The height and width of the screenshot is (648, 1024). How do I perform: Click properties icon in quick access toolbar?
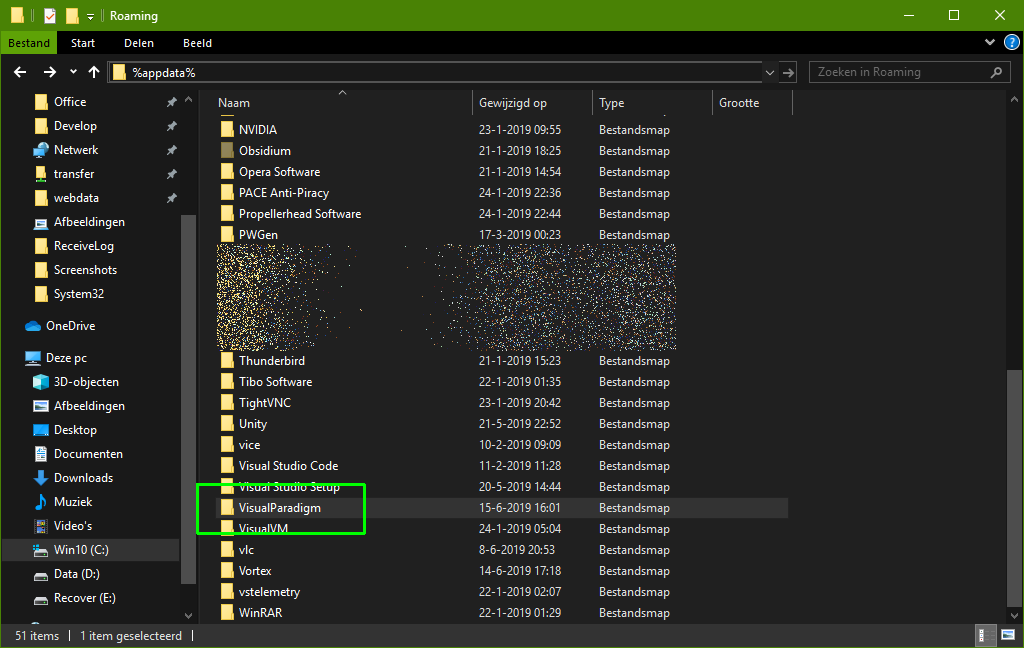coord(50,15)
